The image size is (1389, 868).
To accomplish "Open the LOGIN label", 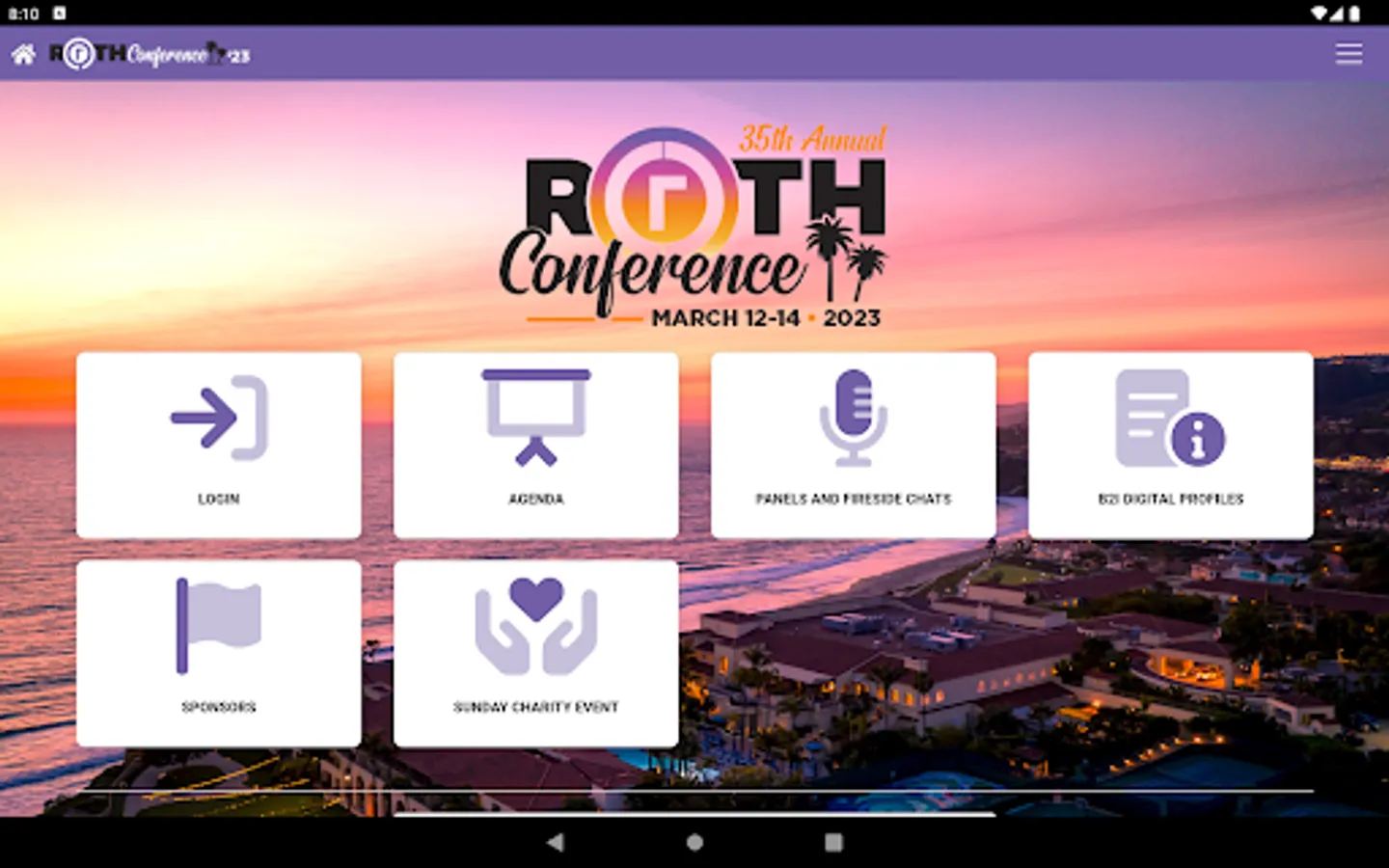I will [219, 499].
